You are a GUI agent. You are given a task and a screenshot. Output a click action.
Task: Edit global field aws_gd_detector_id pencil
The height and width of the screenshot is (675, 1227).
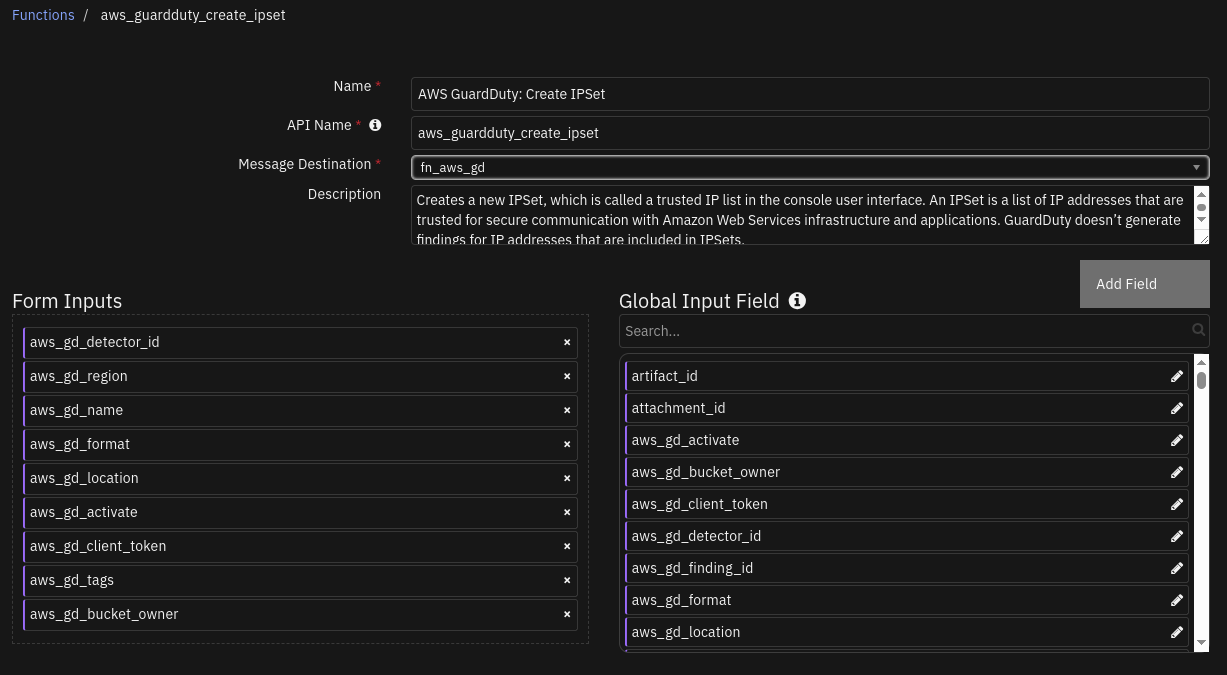1177,536
